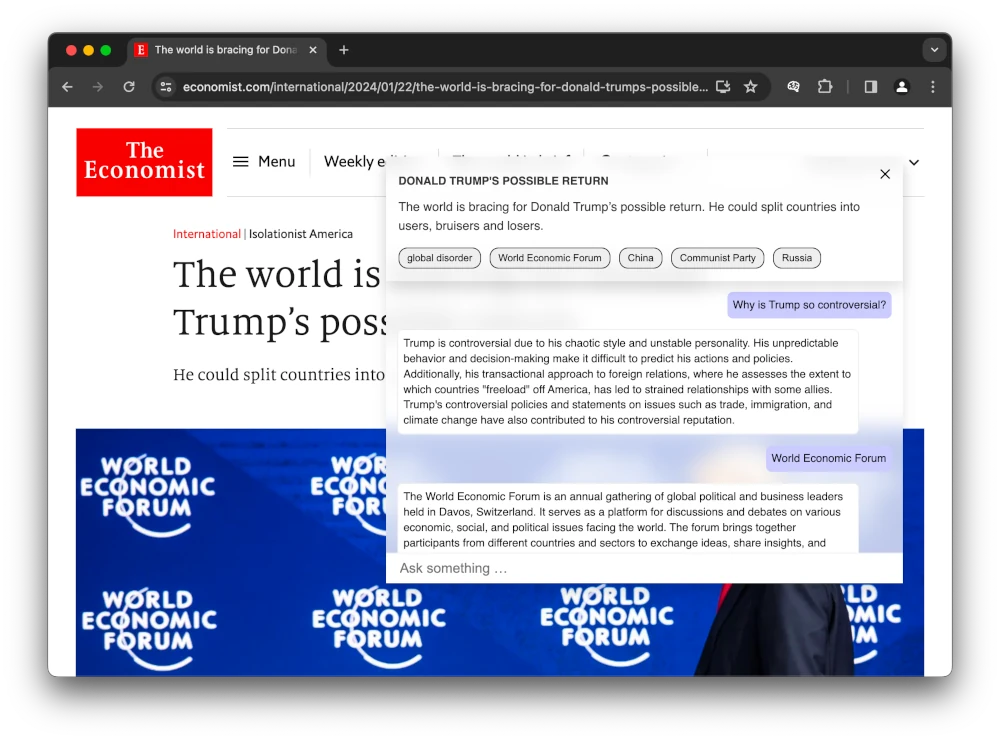Follow the International section link
The image size is (1000, 740).
[206, 234]
